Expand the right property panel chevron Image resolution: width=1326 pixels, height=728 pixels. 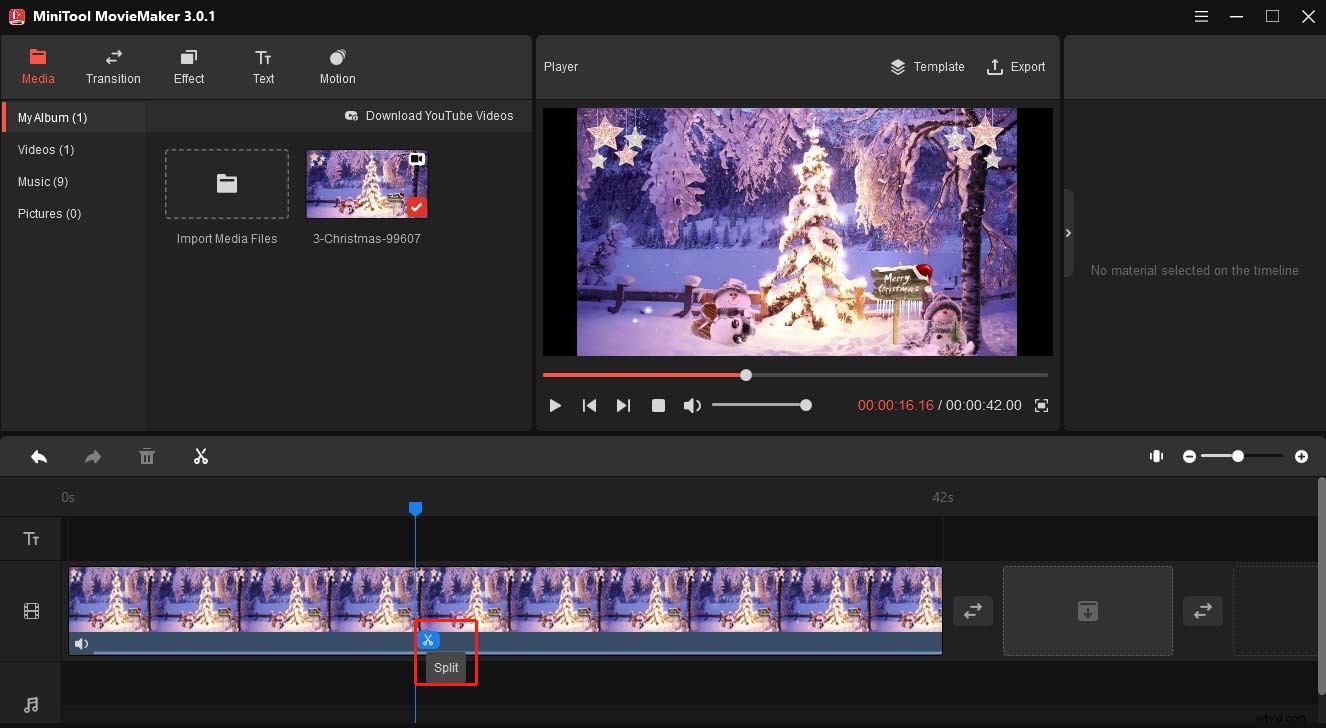pyautogui.click(x=1068, y=233)
